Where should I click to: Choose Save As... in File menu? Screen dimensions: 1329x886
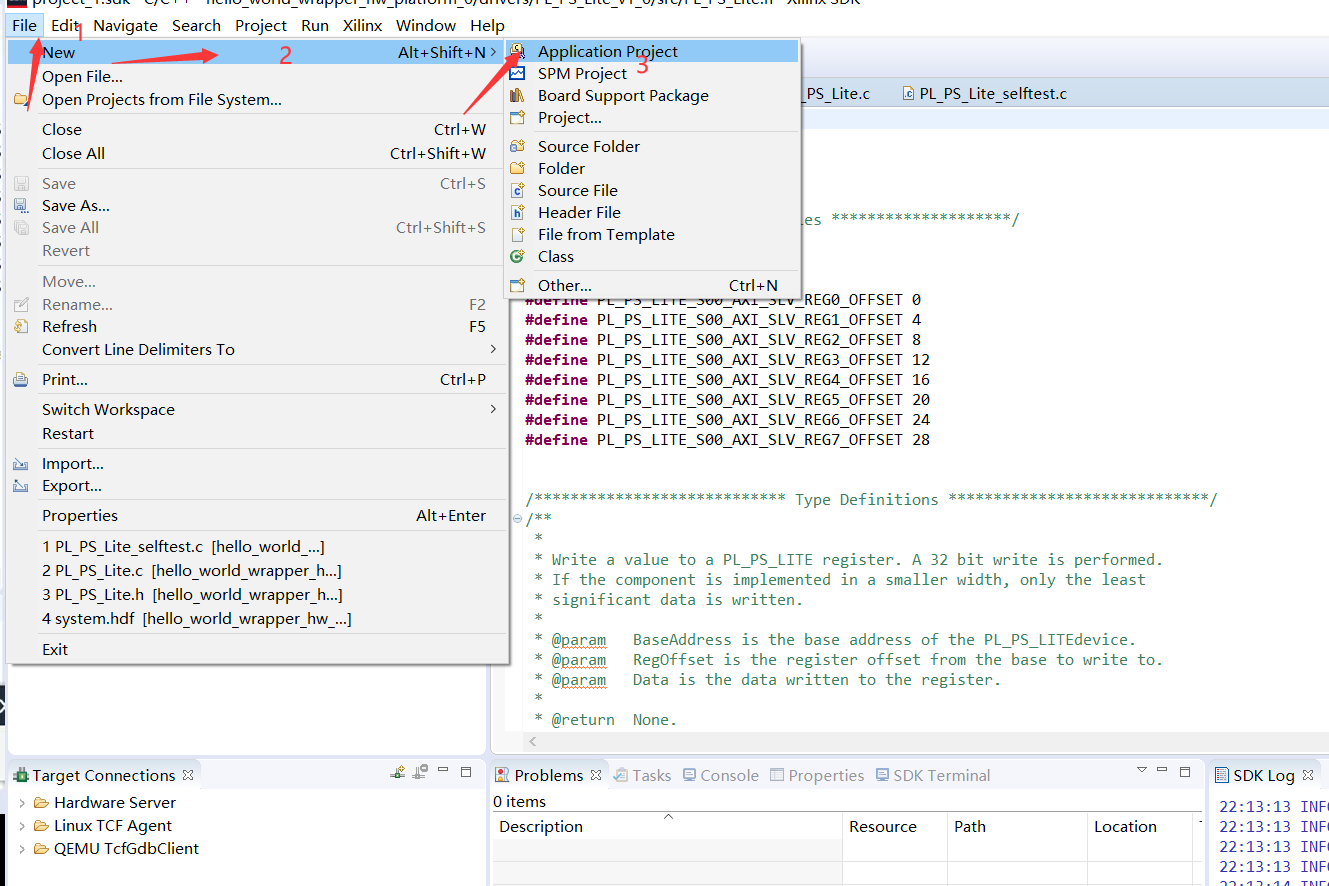coord(257,205)
